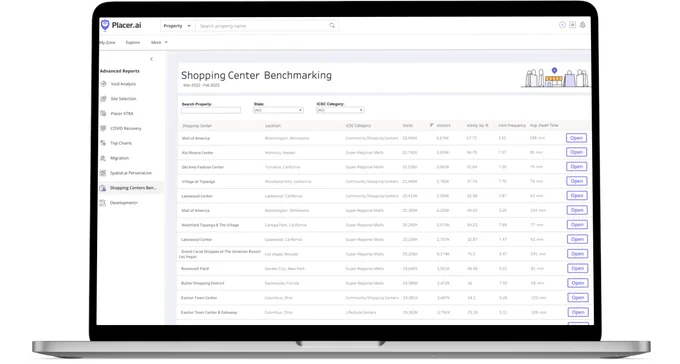680x364 pixels.
Task: Select Shopping Centers Benchmarking report
Action: pyautogui.click(x=133, y=188)
